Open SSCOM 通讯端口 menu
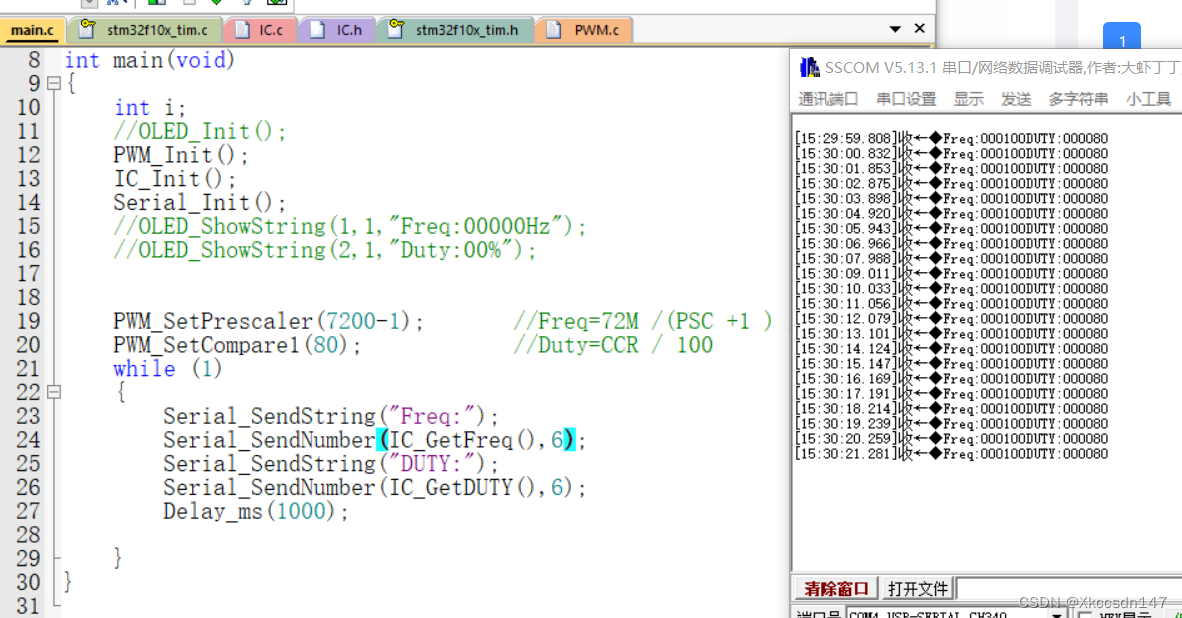Image resolution: width=1182 pixels, height=618 pixels. [x=828, y=99]
